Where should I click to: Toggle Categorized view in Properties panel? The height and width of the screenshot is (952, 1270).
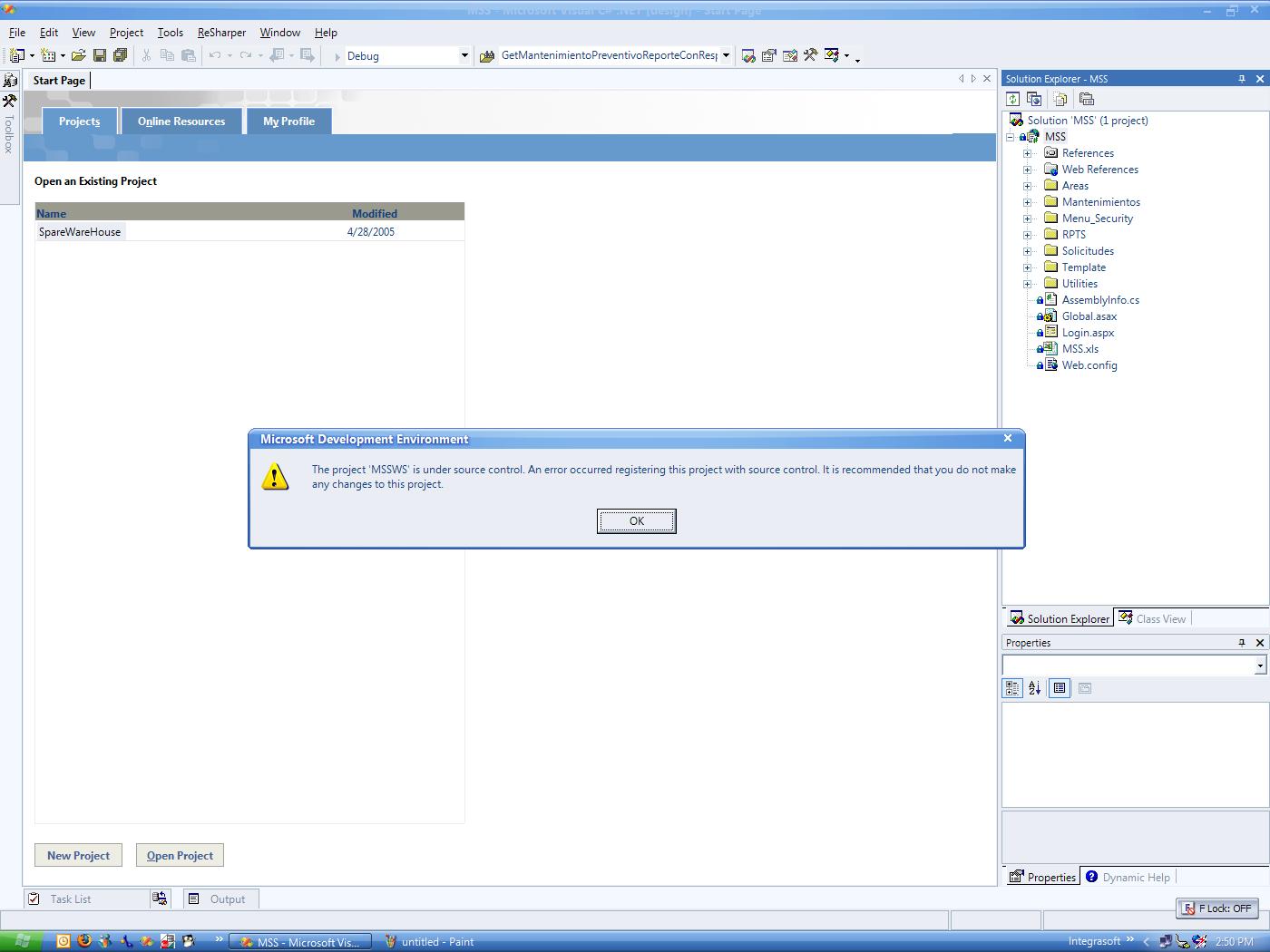click(1012, 688)
